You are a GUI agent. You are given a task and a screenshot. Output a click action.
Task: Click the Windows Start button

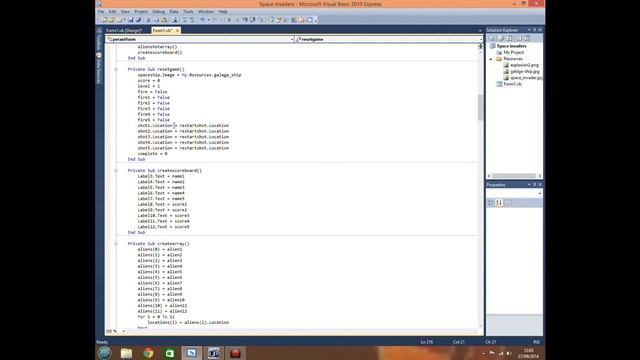[x=104, y=353]
